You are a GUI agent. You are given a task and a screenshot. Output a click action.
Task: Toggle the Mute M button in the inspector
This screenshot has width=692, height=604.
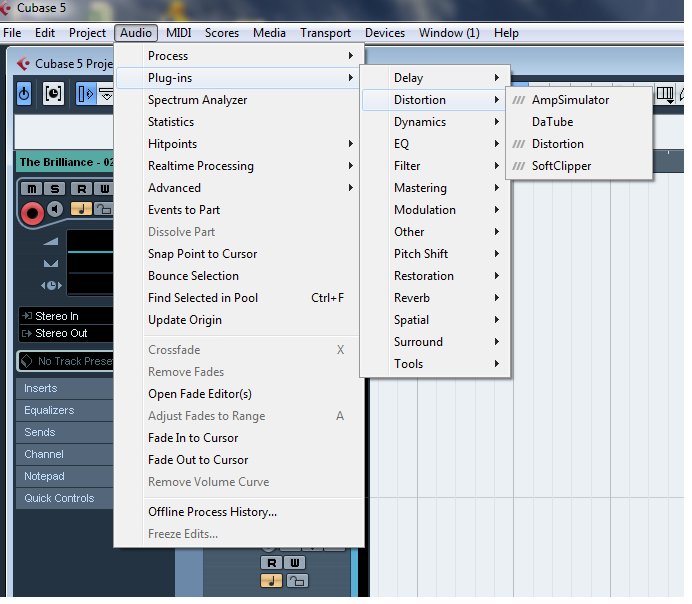point(32,189)
